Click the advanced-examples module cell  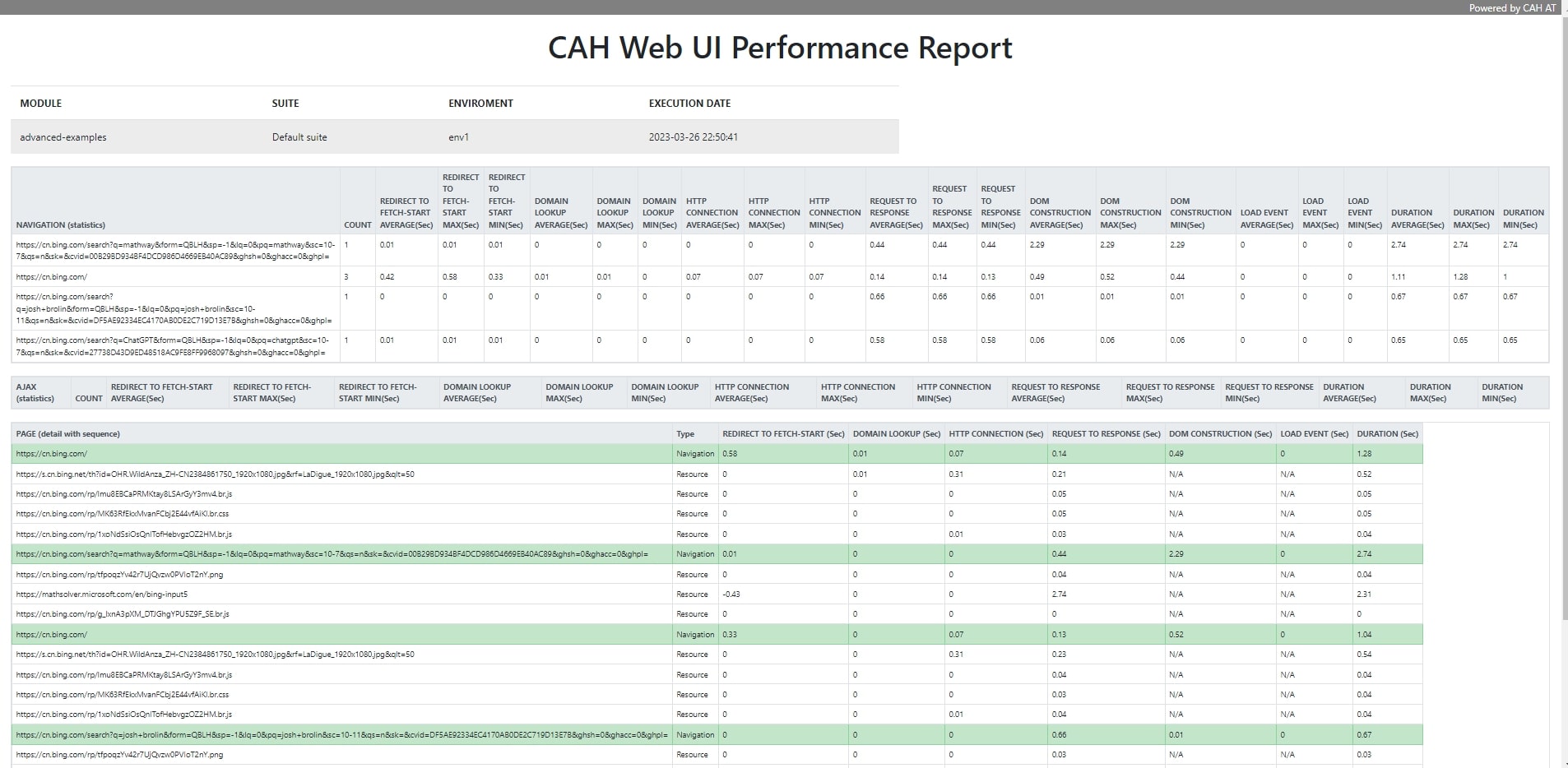pos(63,137)
